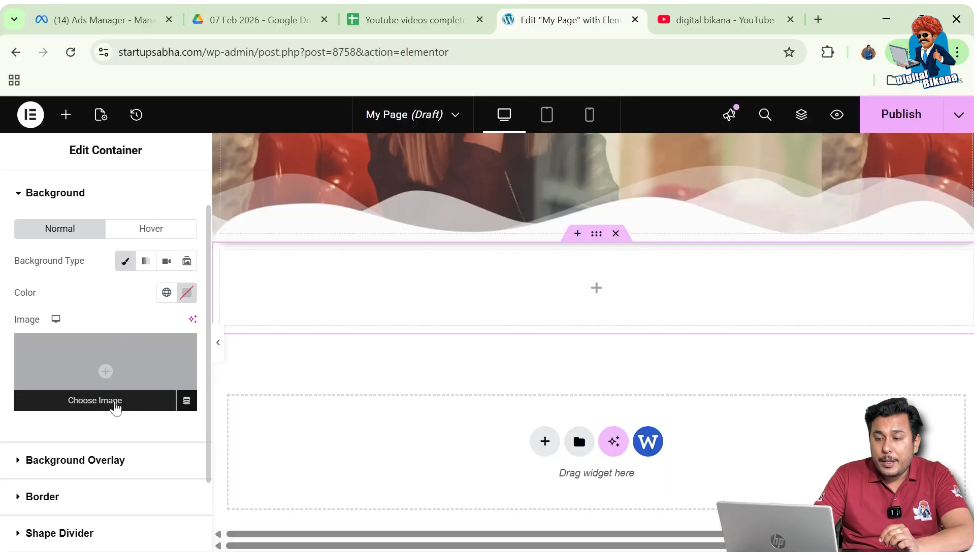Viewport: 977px width, 555px height.
Task: Open the Publish options dropdown arrow
Action: (959, 115)
